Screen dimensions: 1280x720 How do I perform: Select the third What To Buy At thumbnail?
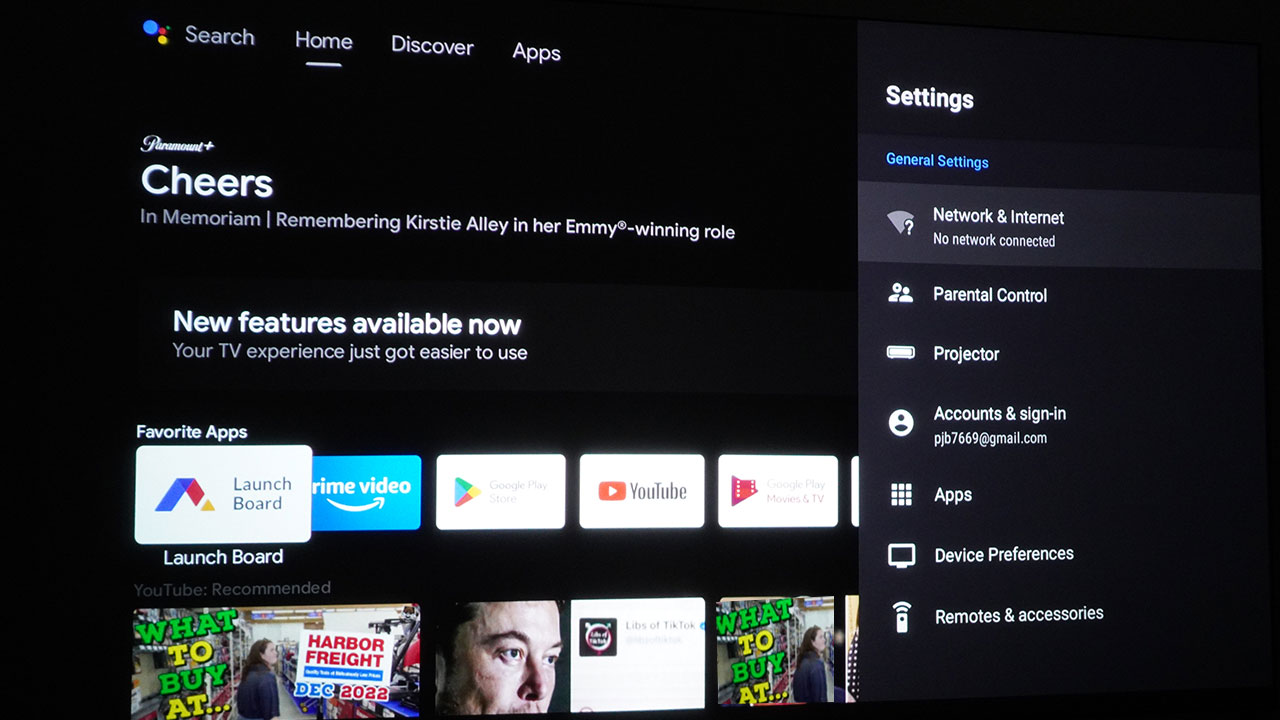coord(775,651)
